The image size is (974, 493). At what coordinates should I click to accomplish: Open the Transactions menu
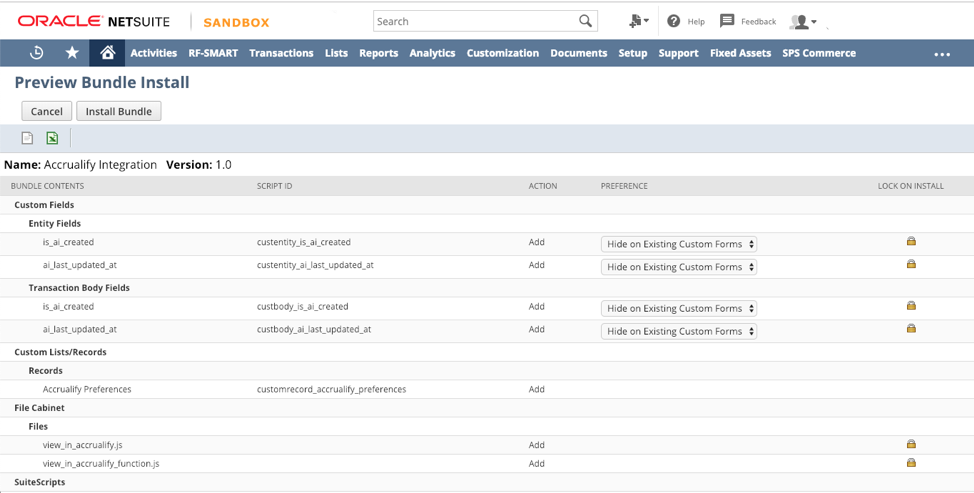[281, 53]
